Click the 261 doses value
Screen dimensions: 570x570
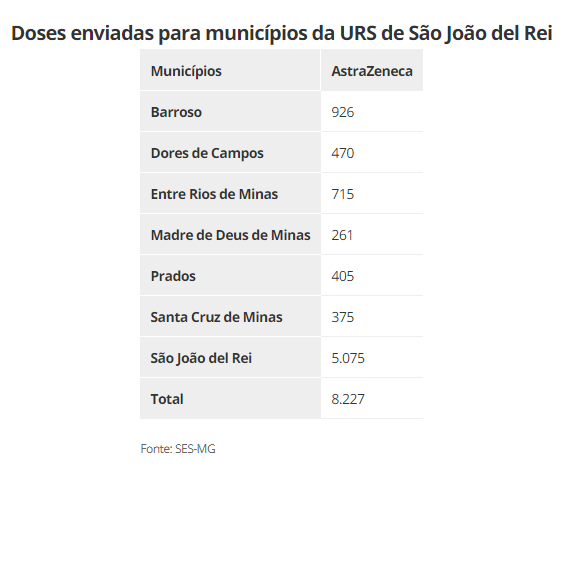(342, 235)
